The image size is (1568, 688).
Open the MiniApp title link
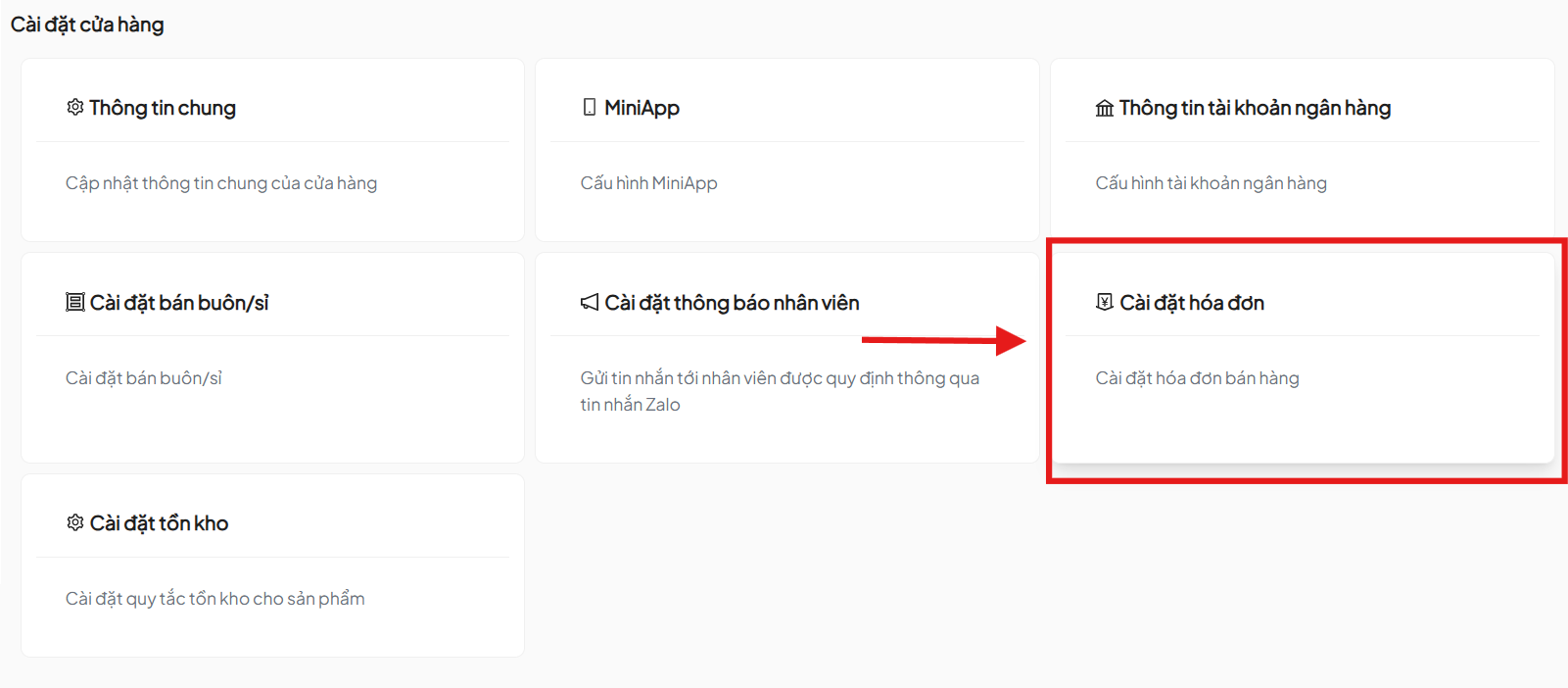[641, 108]
